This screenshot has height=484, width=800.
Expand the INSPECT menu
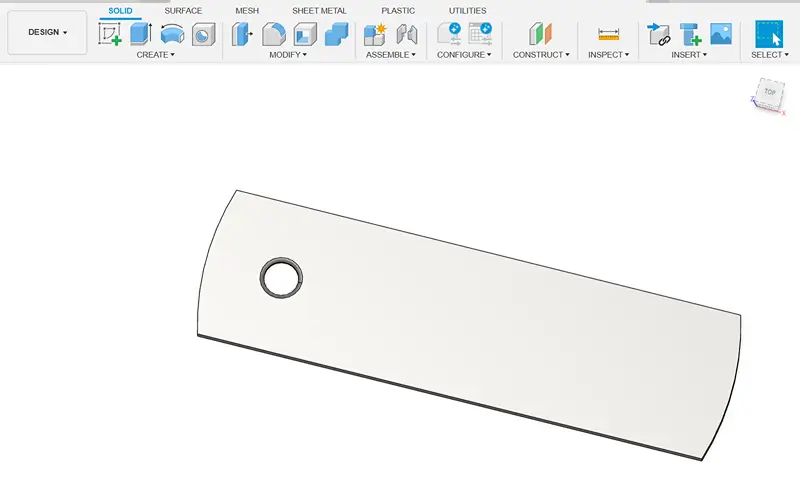609,55
